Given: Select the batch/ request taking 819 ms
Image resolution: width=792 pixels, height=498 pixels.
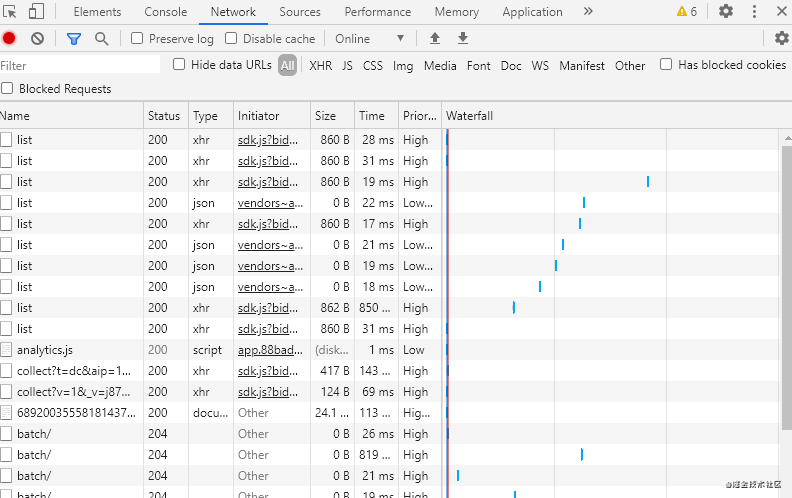Looking at the screenshot, I should tap(34, 455).
